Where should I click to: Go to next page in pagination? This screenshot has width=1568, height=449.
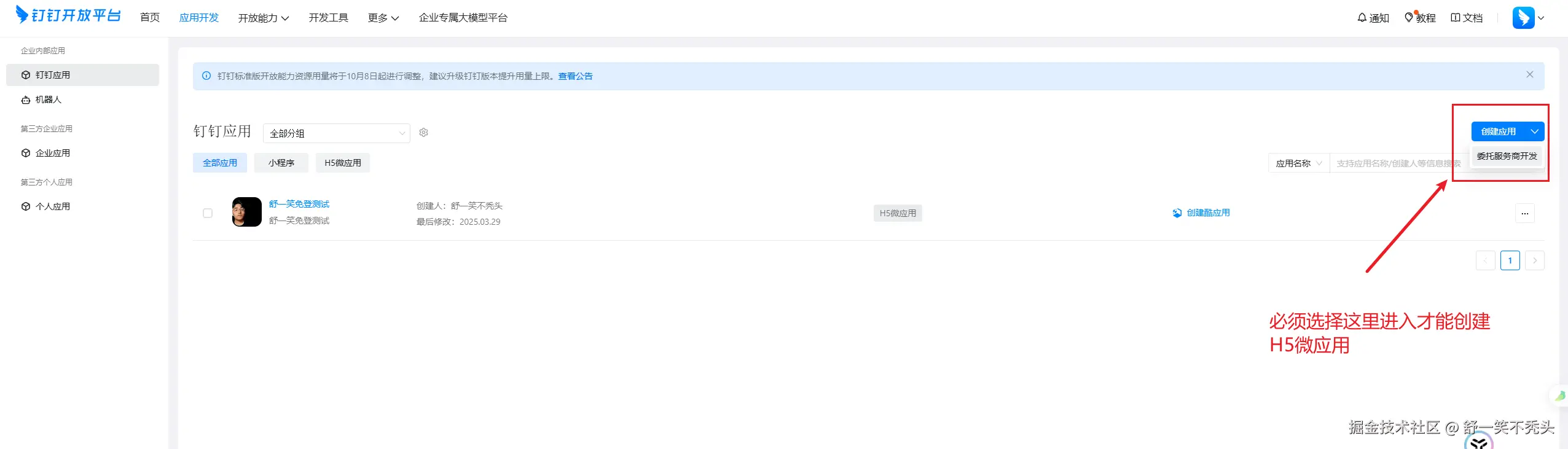click(1534, 260)
